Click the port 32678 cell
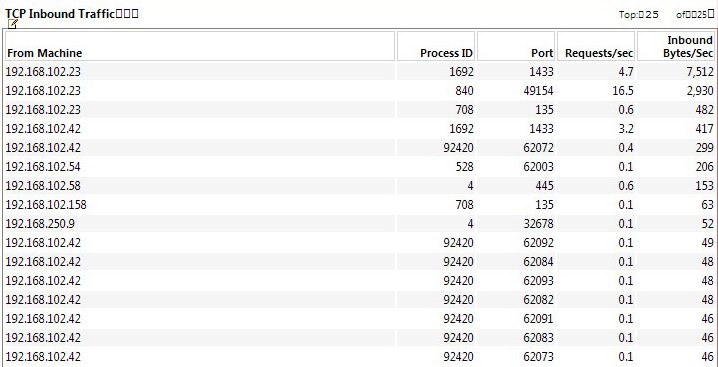Screen dimensions: 718x367 pos(538,224)
